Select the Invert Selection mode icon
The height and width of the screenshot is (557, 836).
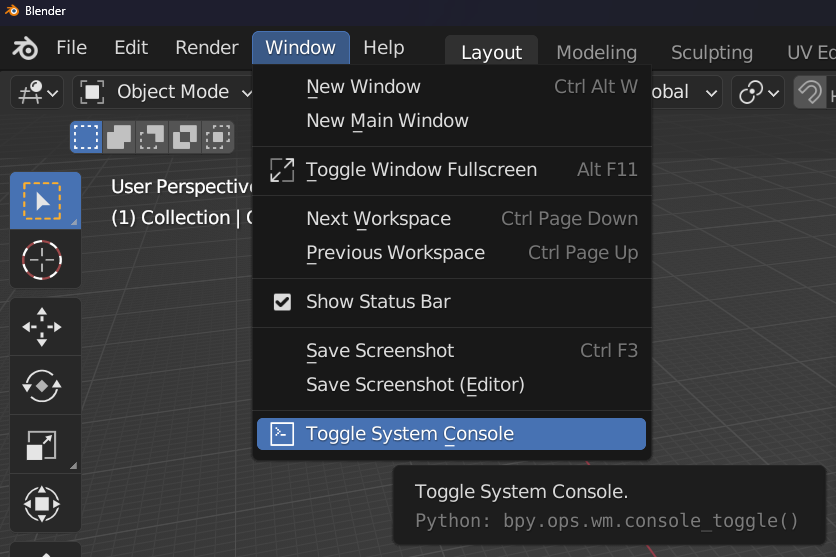coord(185,137)
